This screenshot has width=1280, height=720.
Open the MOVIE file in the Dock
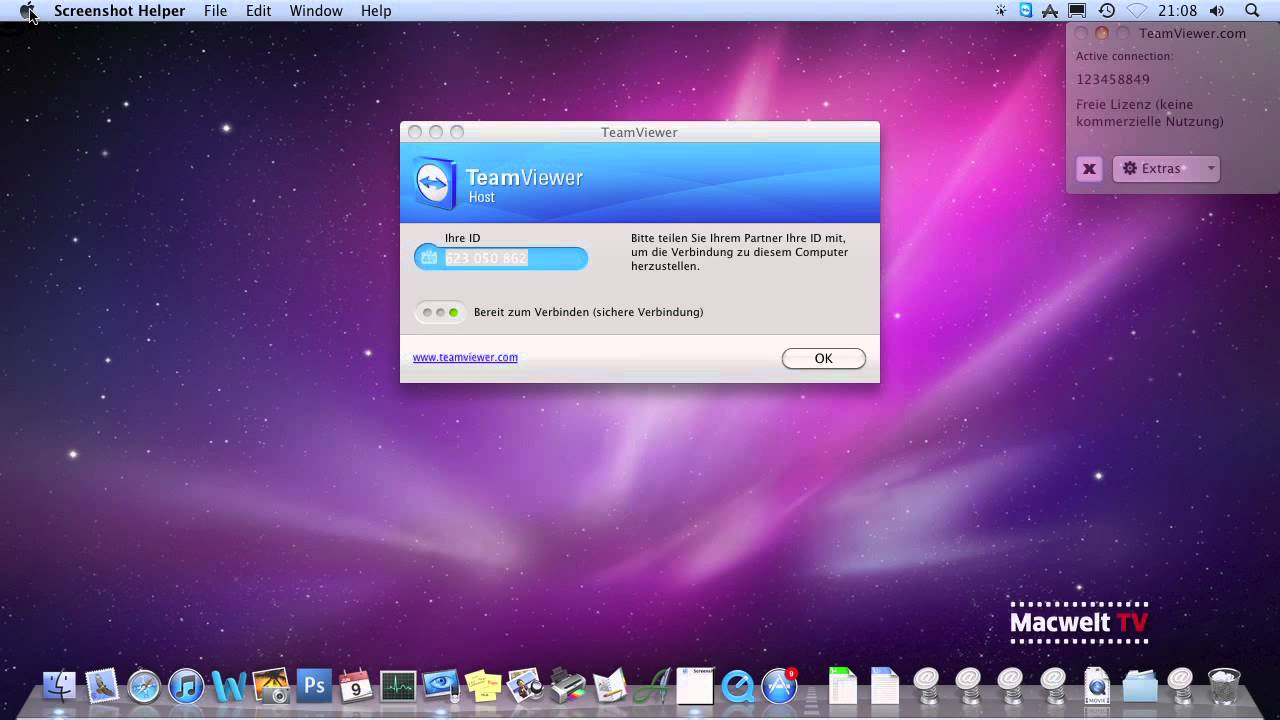(1096, 686)
